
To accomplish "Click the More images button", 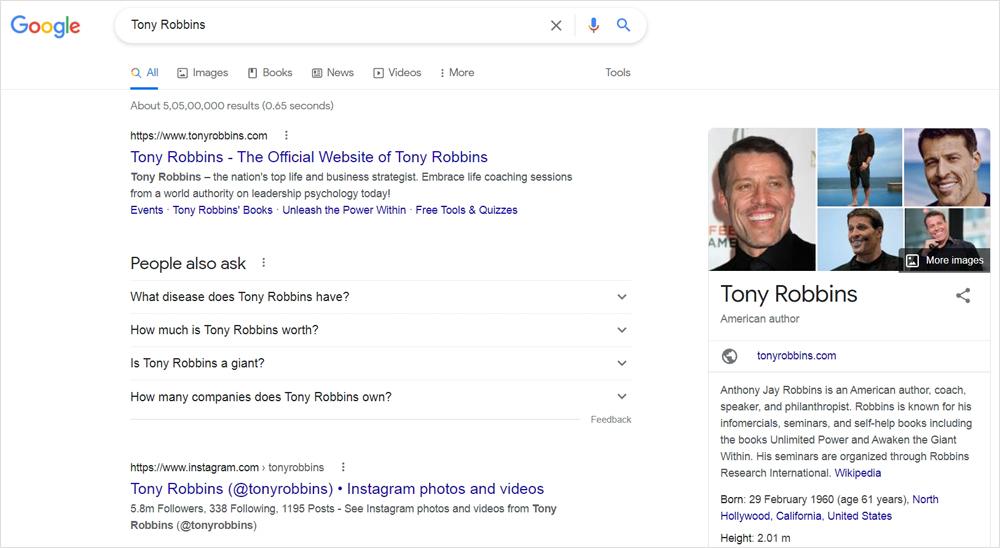I will pyautogui.click(x=945, y=260).
